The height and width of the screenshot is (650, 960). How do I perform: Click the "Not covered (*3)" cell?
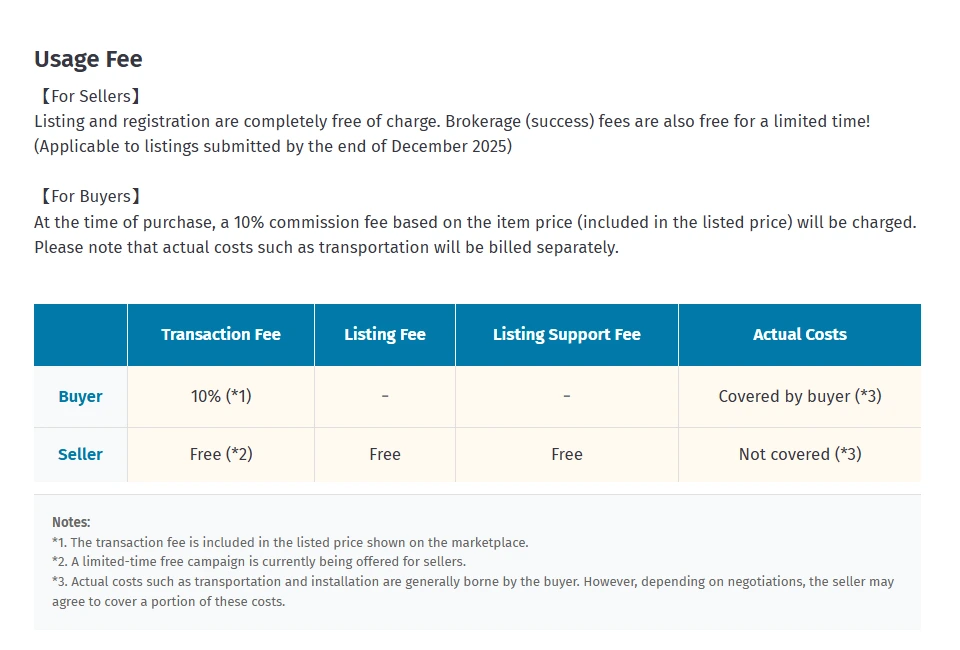coord(799,455)
